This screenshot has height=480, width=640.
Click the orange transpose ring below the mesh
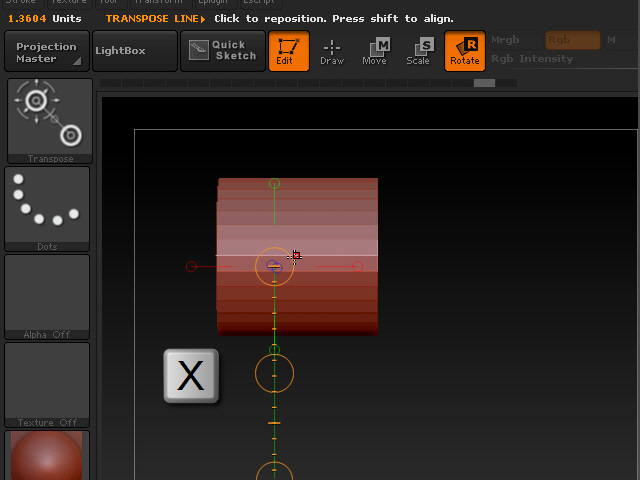tap(275, 373)
